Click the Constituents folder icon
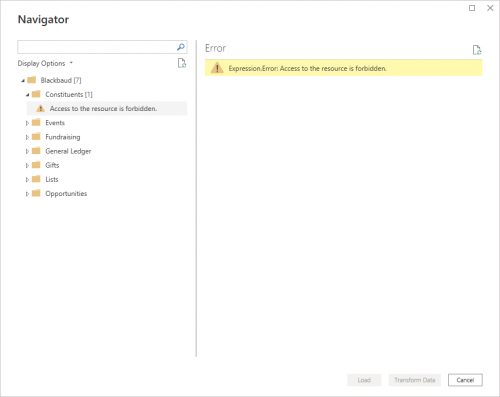This screenshot has height=397, width=500. tap(36, 94)
